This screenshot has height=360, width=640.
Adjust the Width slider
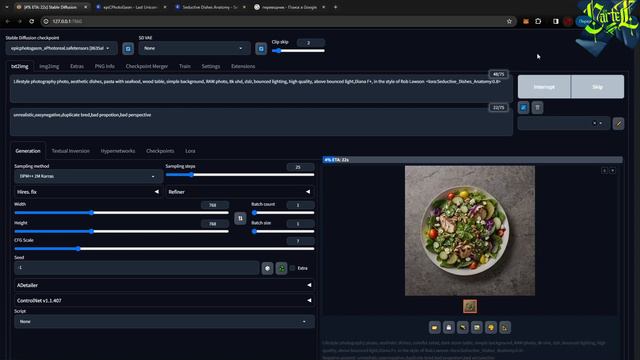(122, 213)
